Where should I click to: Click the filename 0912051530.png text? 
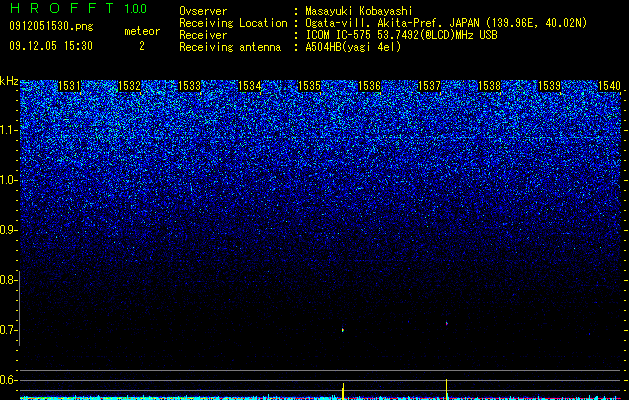(x=51, y=26)
